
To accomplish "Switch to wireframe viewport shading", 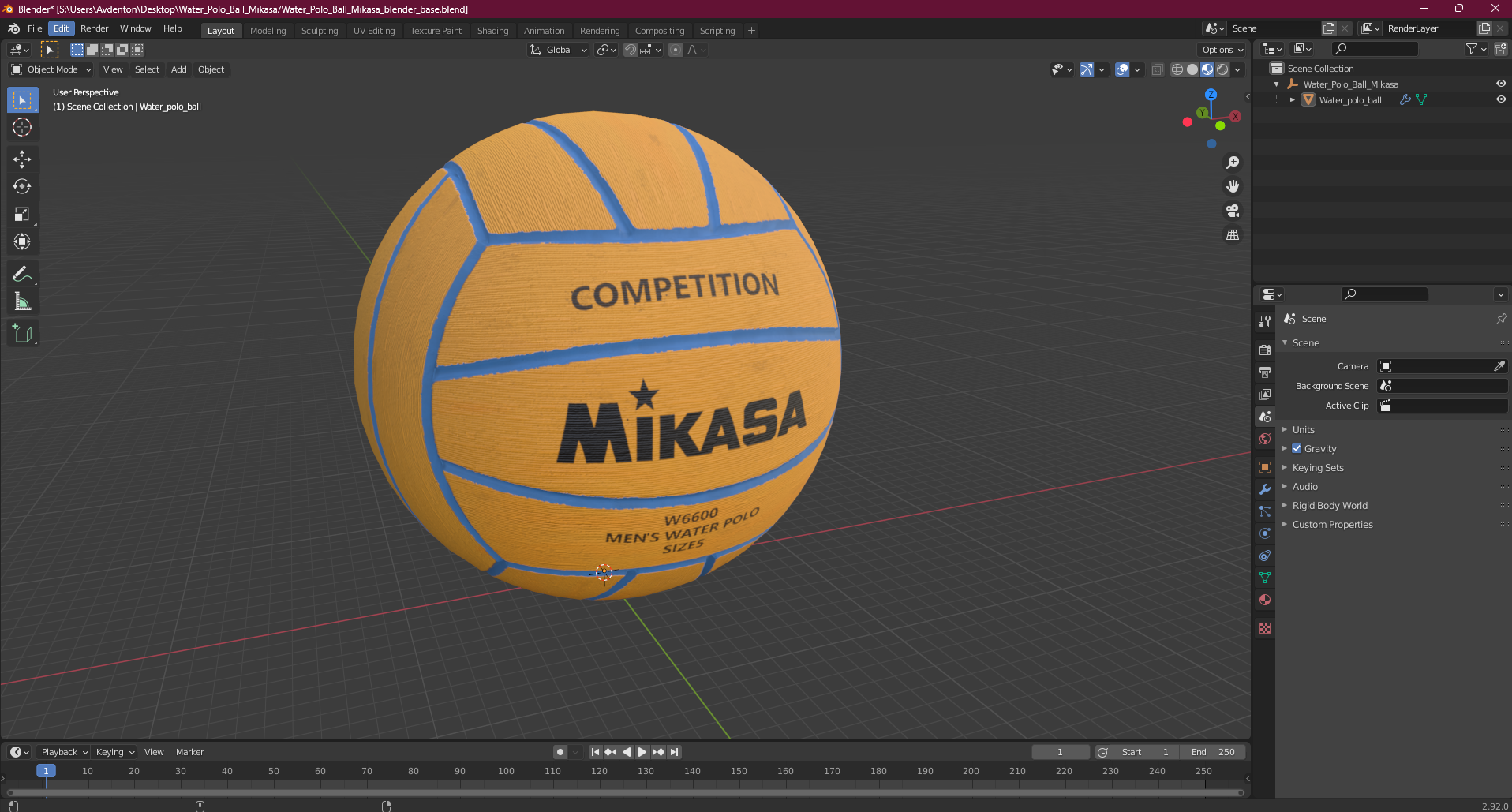I will click(1177, 69).
